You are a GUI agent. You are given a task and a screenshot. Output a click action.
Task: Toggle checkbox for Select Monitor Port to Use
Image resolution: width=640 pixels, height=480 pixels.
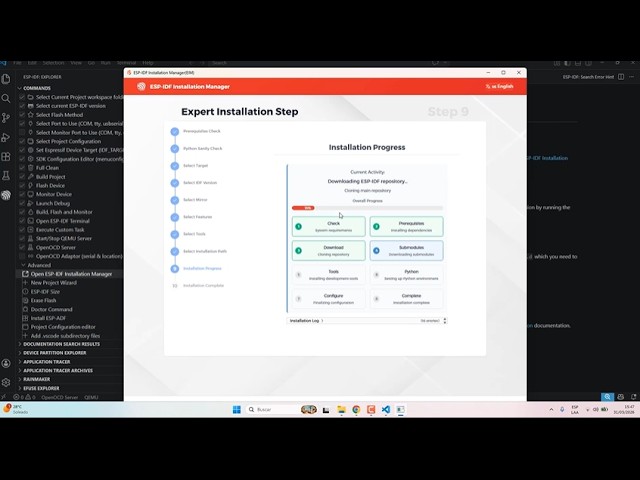point(22,133)
